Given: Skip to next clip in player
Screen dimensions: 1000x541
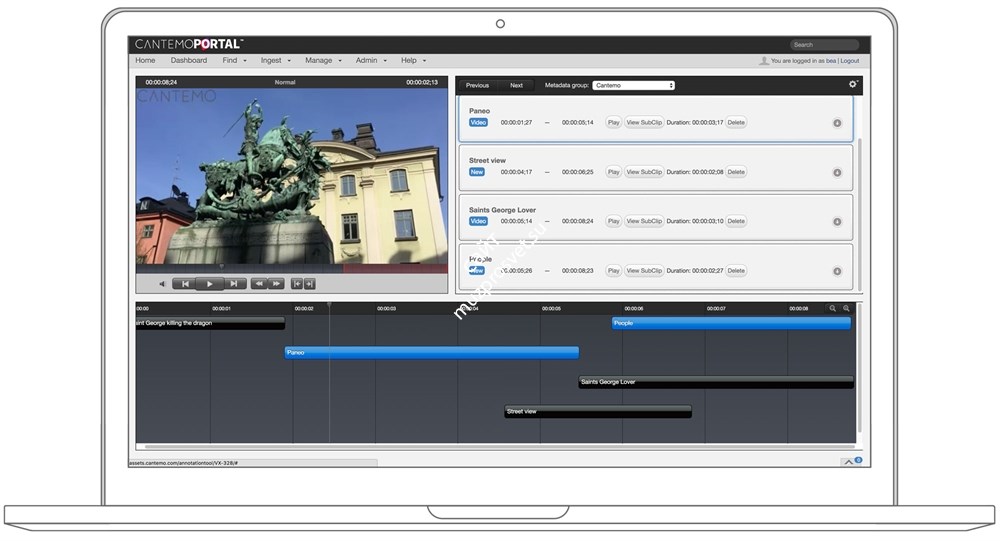Looking at the screenshot, I should click(233, 284).
